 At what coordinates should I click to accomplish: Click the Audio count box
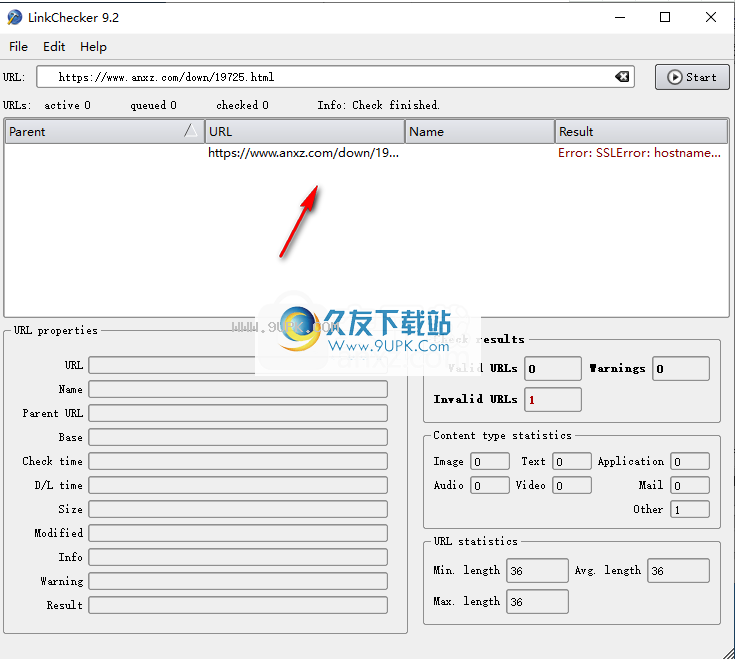tap(490, 485)
